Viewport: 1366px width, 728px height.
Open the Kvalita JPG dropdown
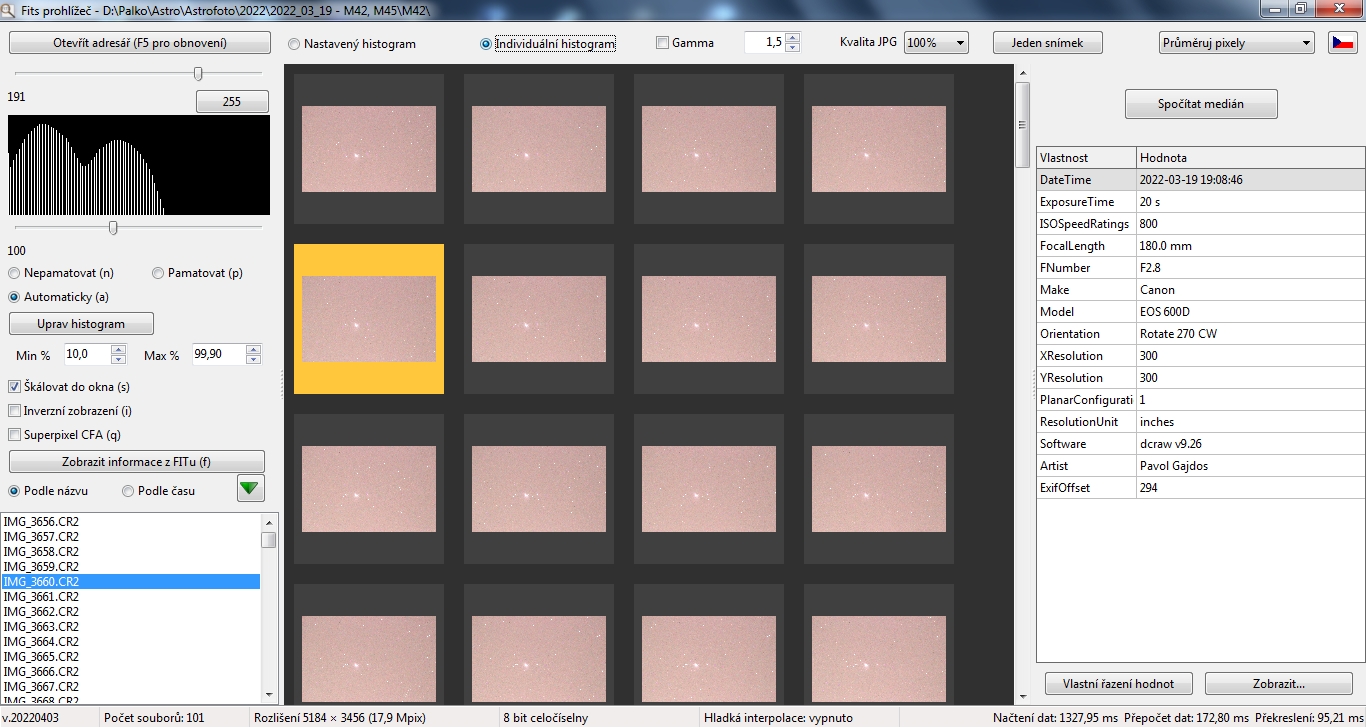point(936,43)
